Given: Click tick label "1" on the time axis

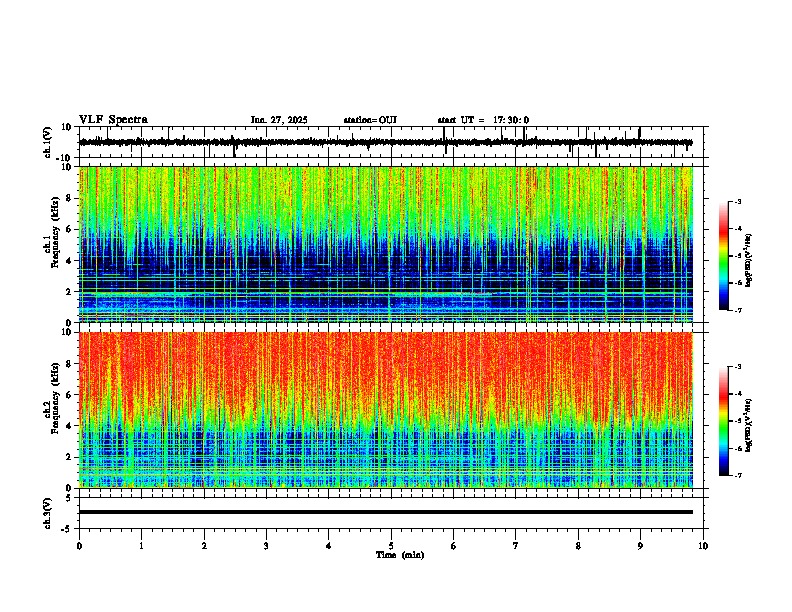Looking at the screenshot, I should pos(141,546).
